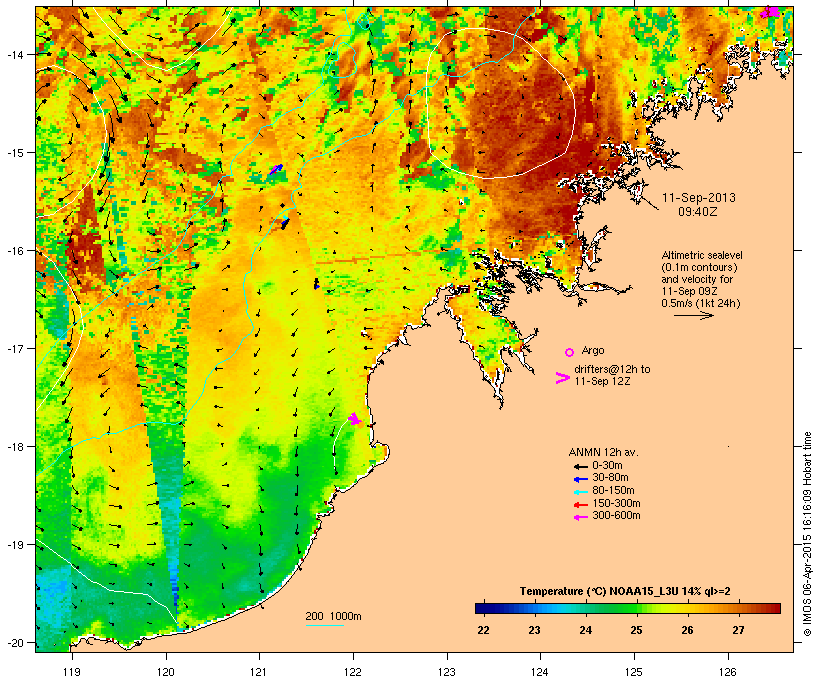Click the colorbar tick label 23

(534, 630)
